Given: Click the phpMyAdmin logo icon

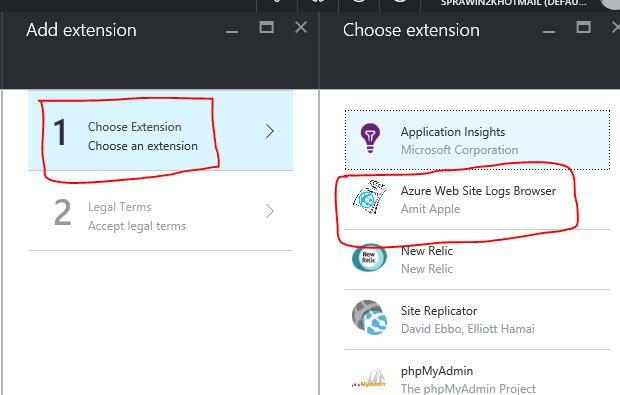Looking at the screenshot, I should (x=369, y=378).
